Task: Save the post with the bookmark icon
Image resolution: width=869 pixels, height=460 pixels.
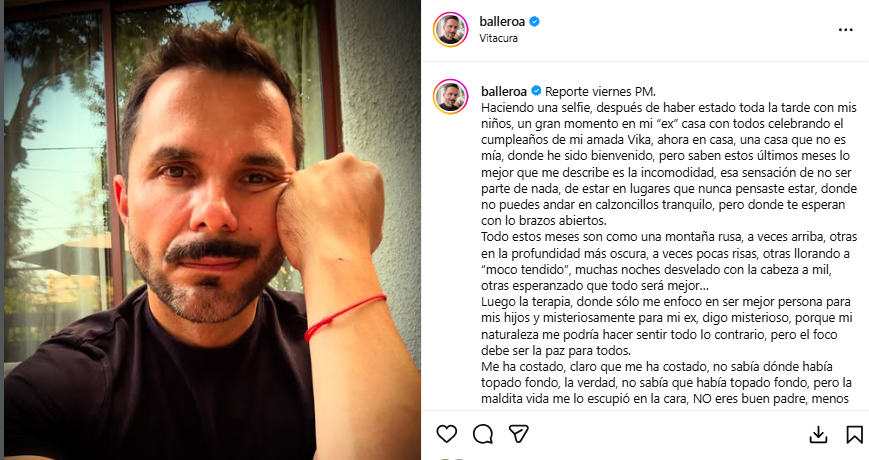Action: coord(854,435)
